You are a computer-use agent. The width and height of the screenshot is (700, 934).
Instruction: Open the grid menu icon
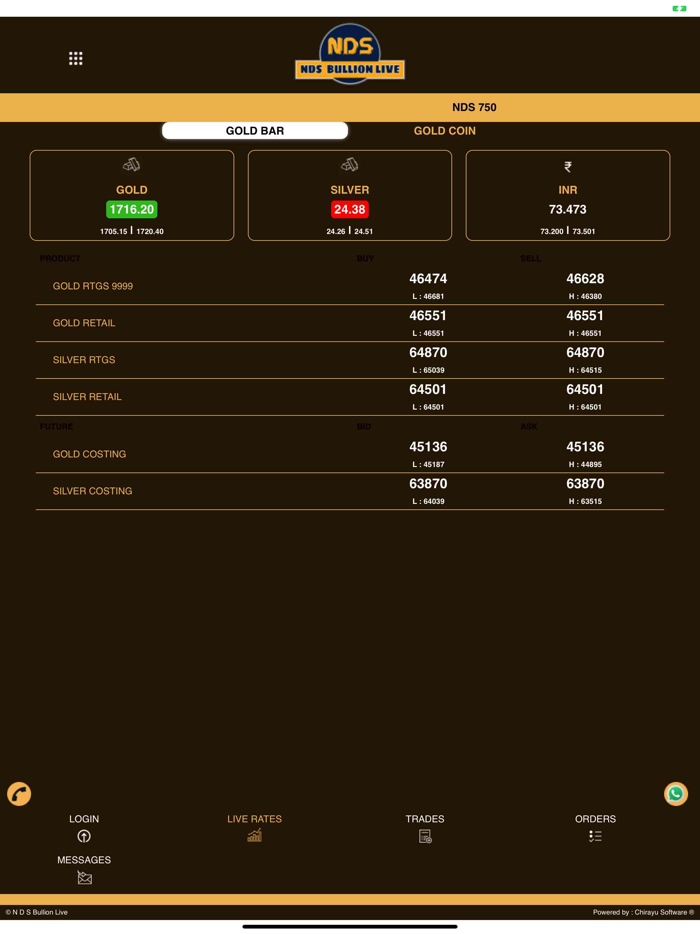pyautogui.click(x=76, y=58)
